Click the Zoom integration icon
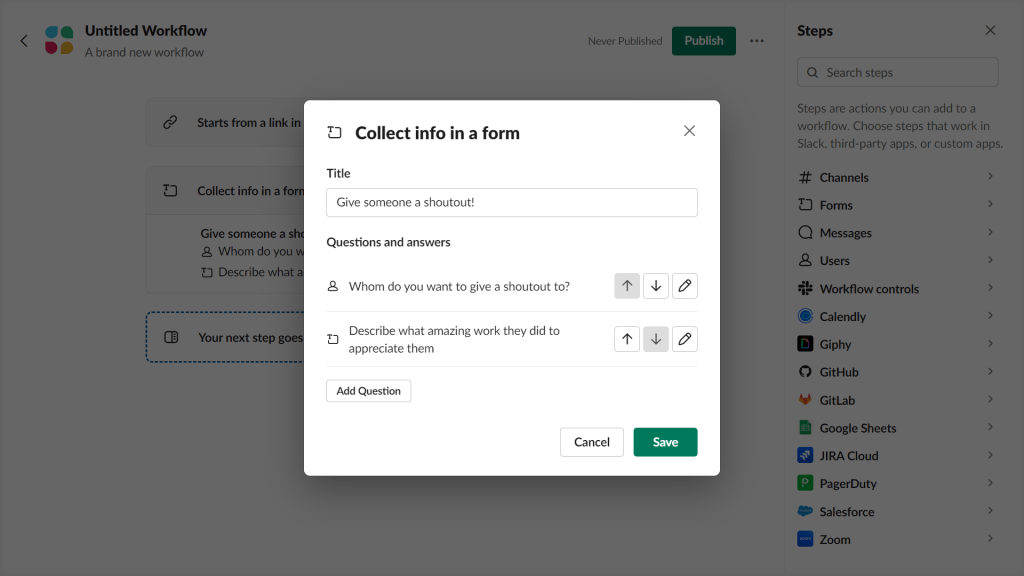Viewport: 1024px width, 576px height. [807, 539]
